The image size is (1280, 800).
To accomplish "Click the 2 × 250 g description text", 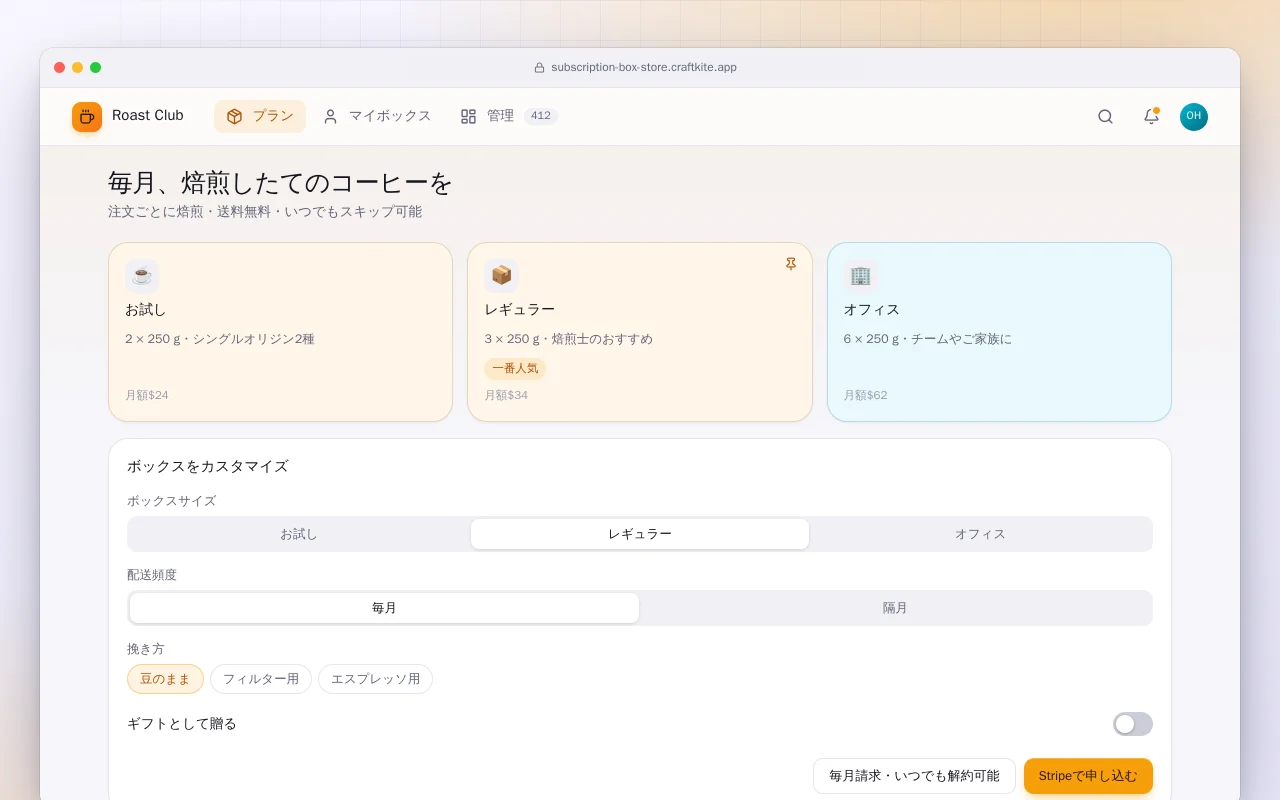I will click(x=220, y=339).
